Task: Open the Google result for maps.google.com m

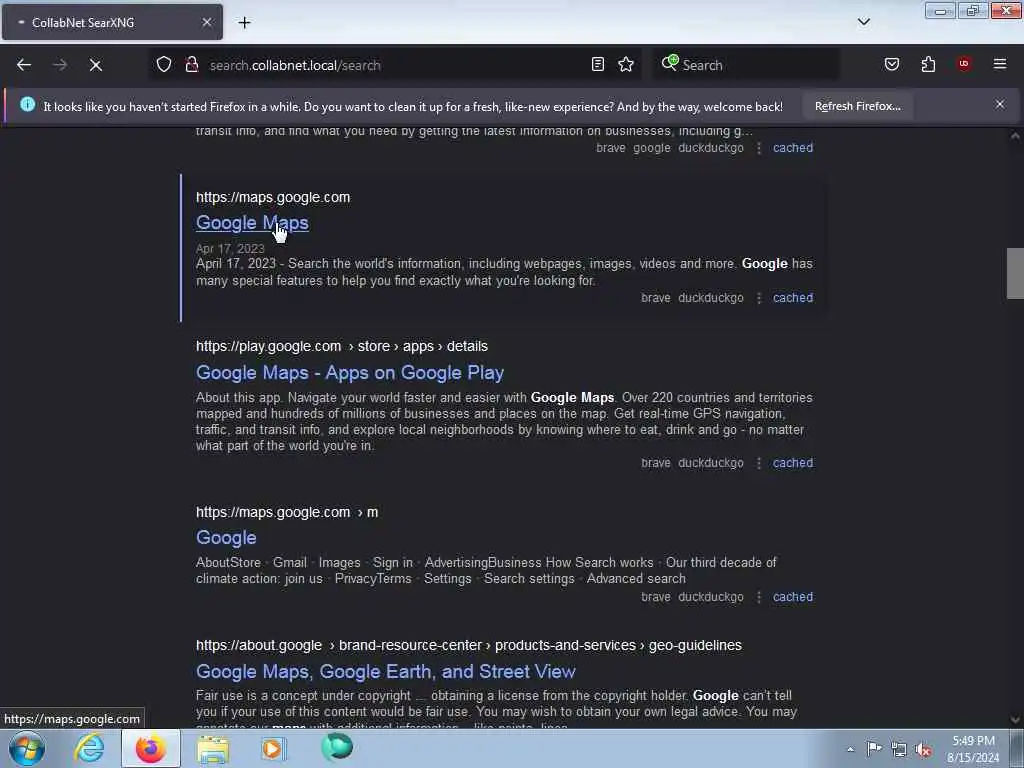Action: [x=226, y=537]
